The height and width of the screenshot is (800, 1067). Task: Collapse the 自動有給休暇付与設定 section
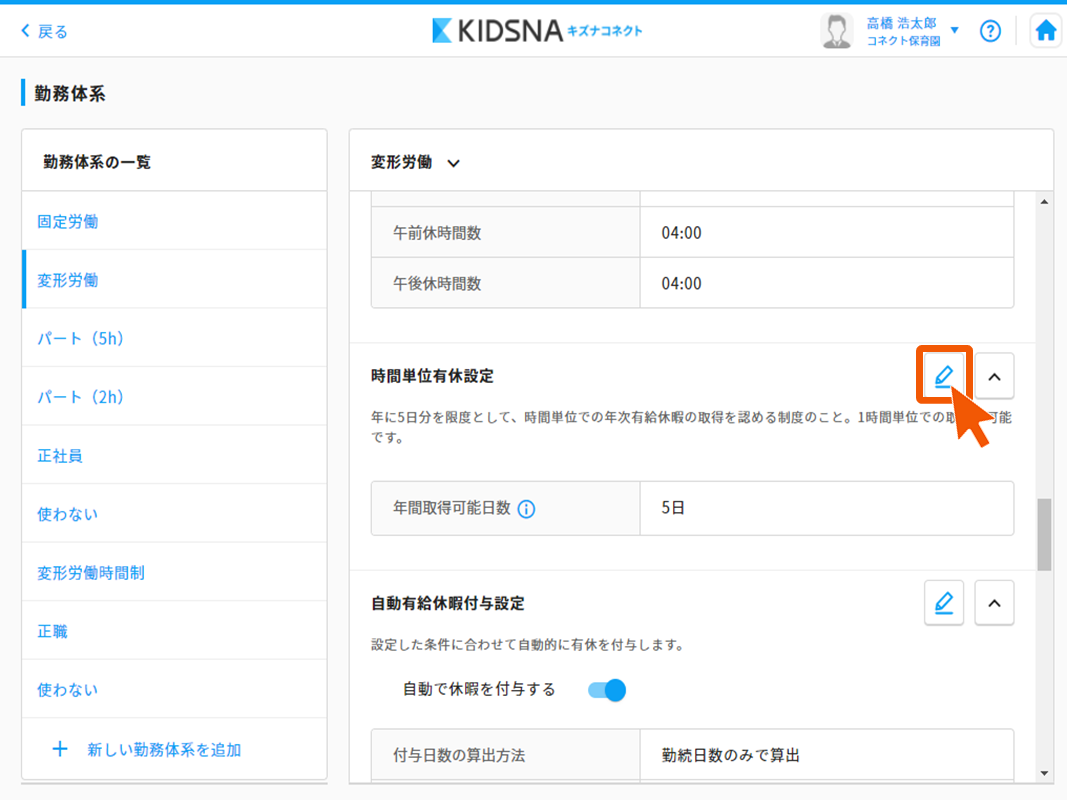point(994,603)
